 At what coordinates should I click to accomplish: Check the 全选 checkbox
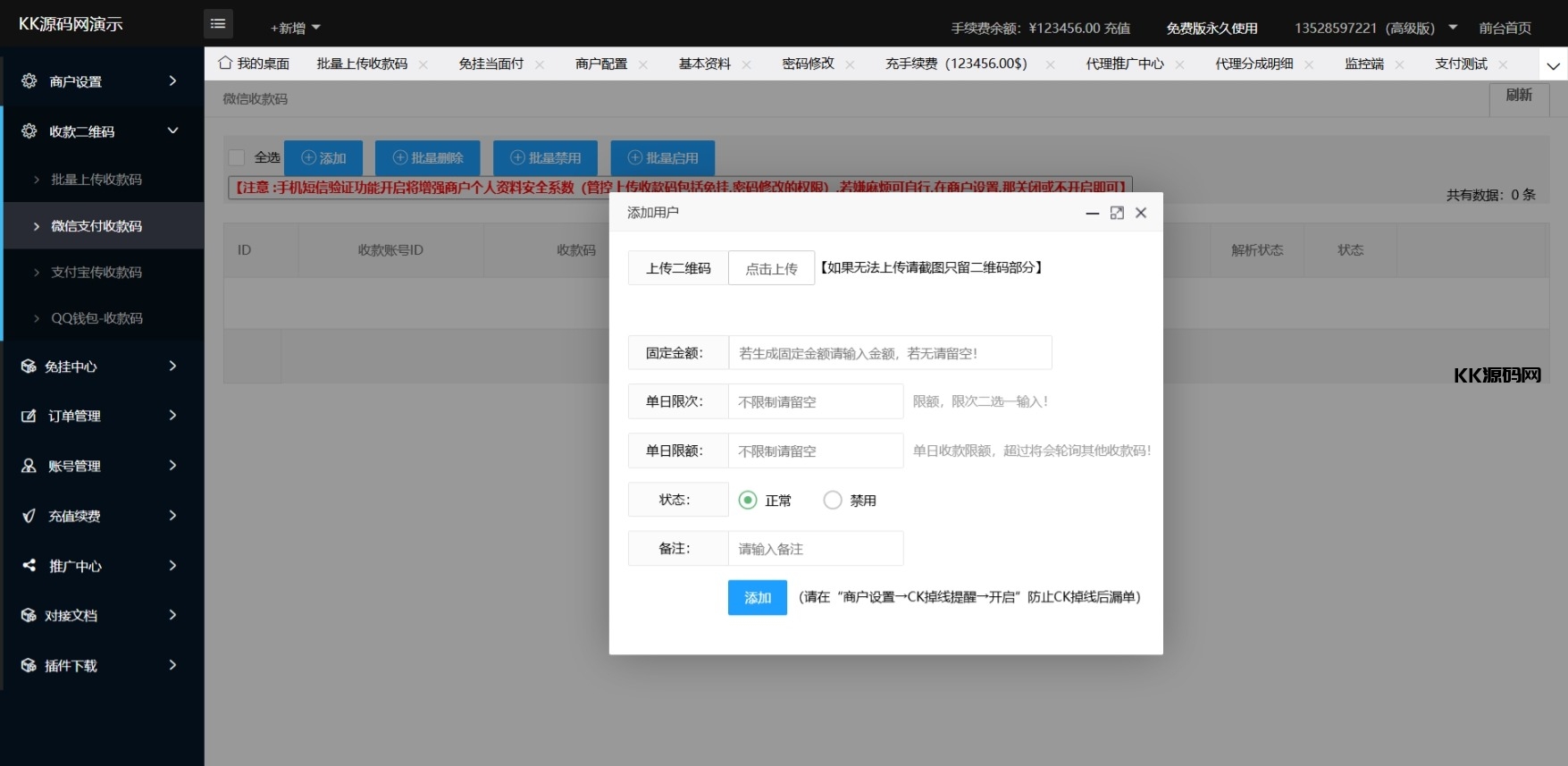click(x=237, y=157)
